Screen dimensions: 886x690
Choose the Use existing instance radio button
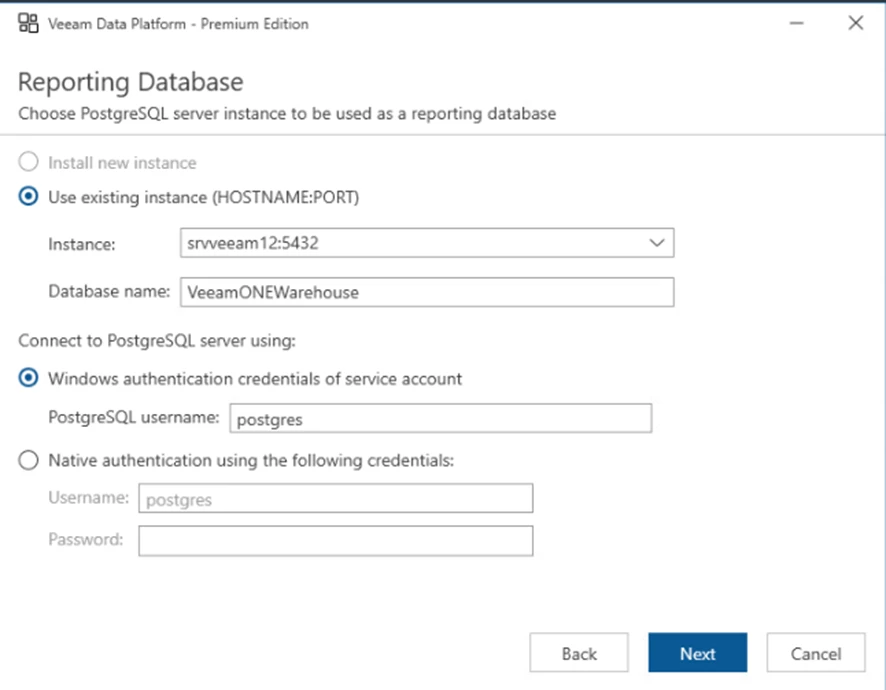pyautogui.click(x=30, y=197)
